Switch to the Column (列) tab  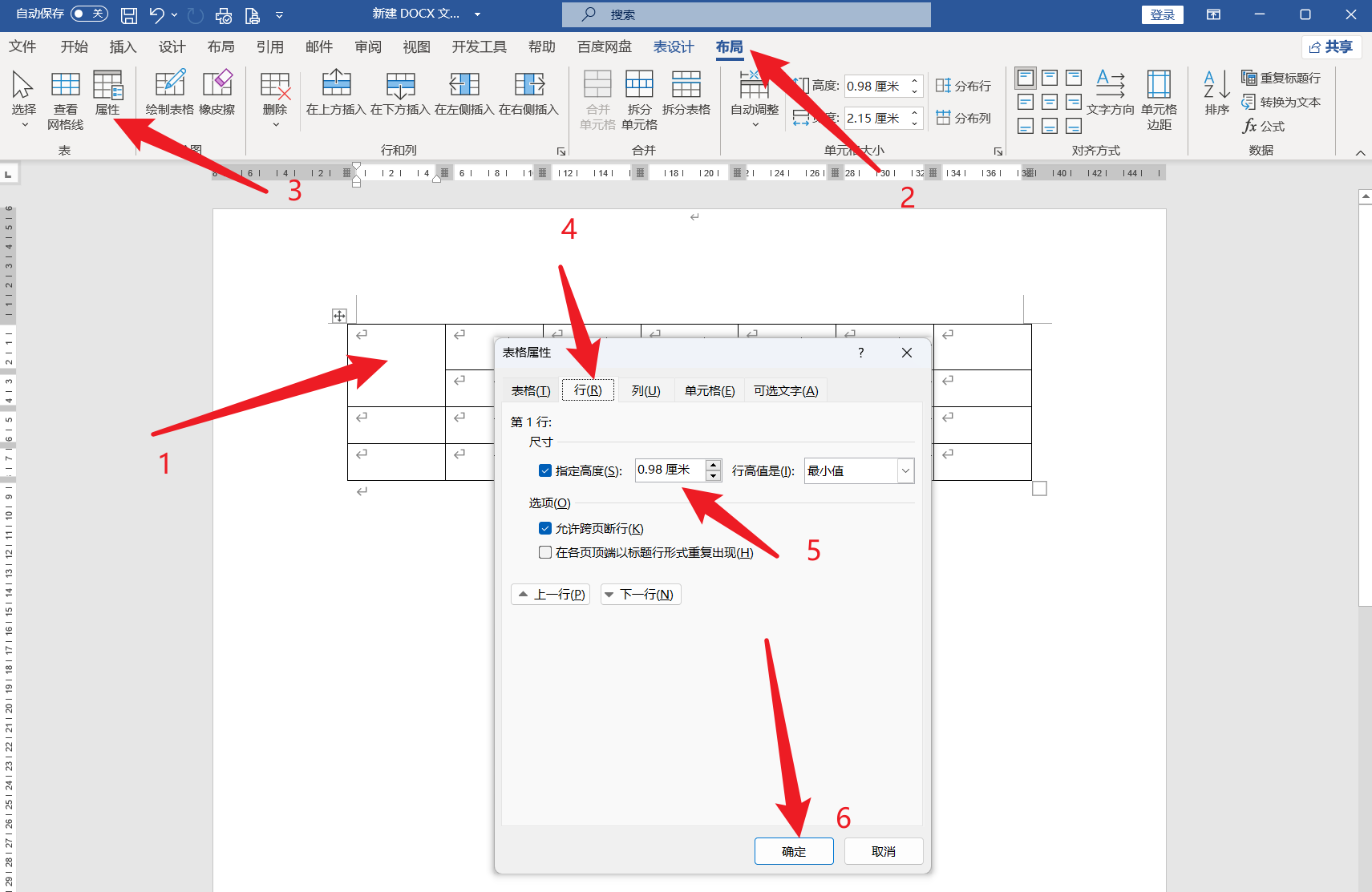[646, 390]
